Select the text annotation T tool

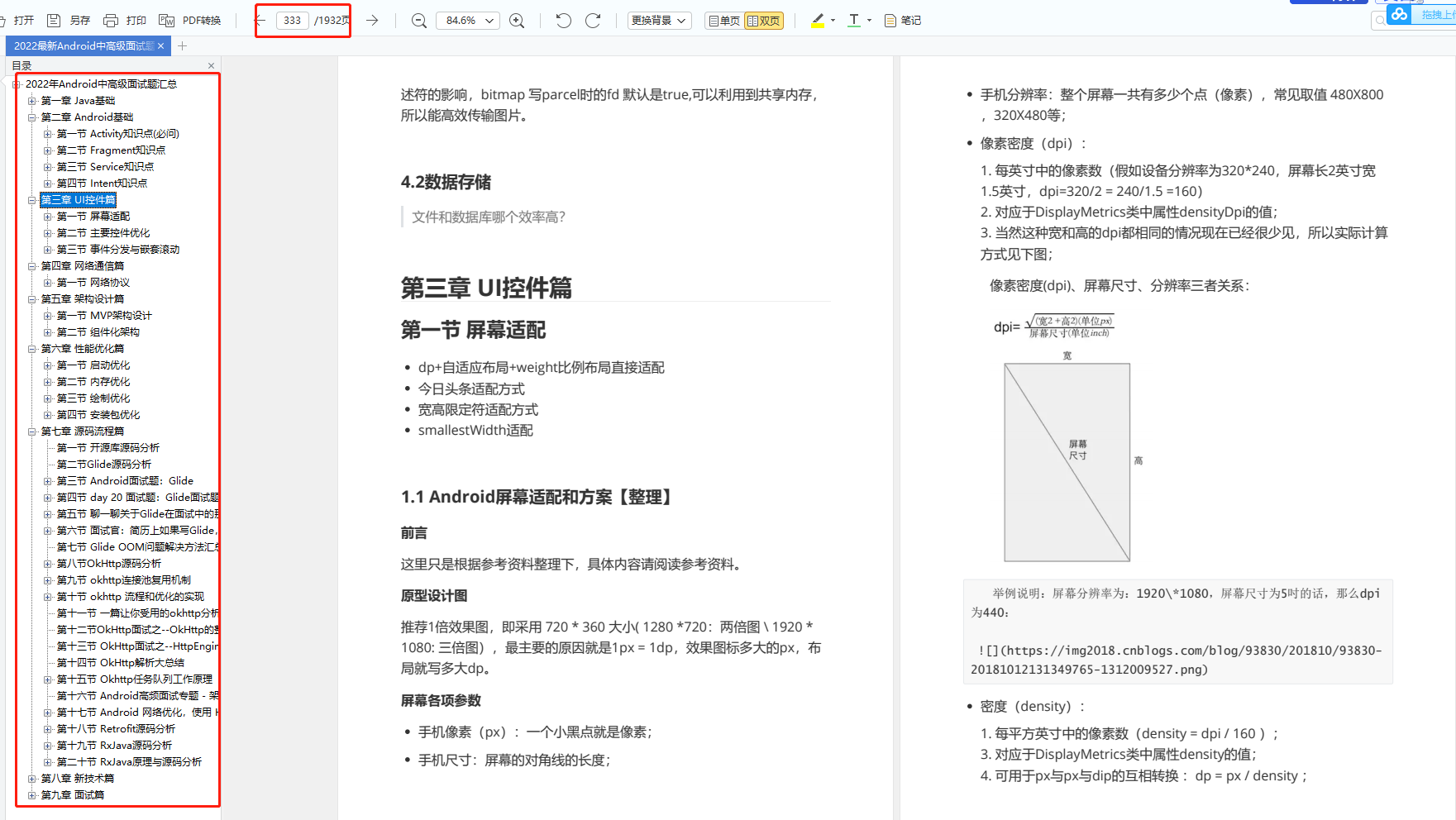852,20
